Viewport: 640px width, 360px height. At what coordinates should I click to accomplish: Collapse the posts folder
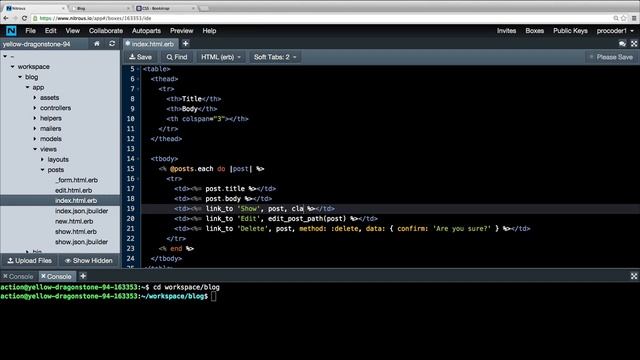pos(42,169)
